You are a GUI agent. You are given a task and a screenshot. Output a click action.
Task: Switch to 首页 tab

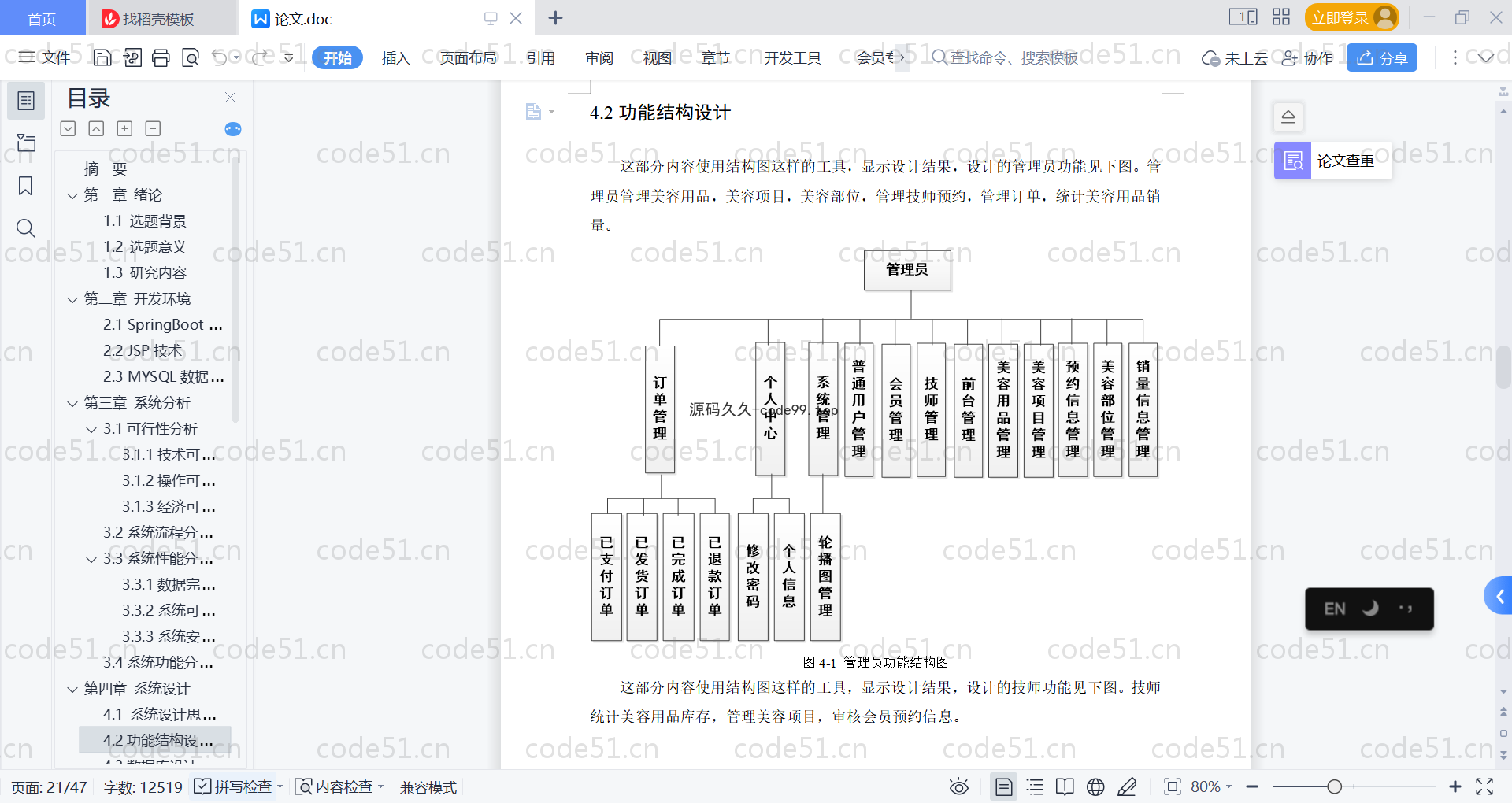pyautogui.click(x=42, y=18)
